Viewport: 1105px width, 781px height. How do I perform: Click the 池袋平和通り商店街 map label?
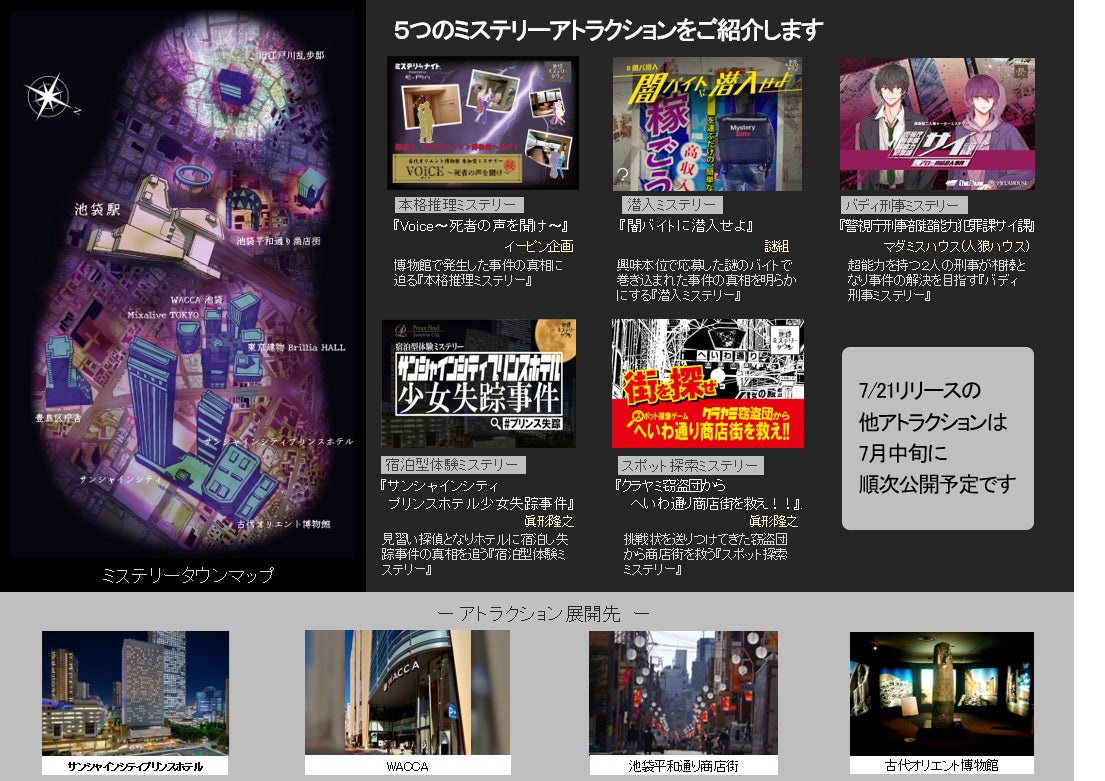tap(278, 241)
